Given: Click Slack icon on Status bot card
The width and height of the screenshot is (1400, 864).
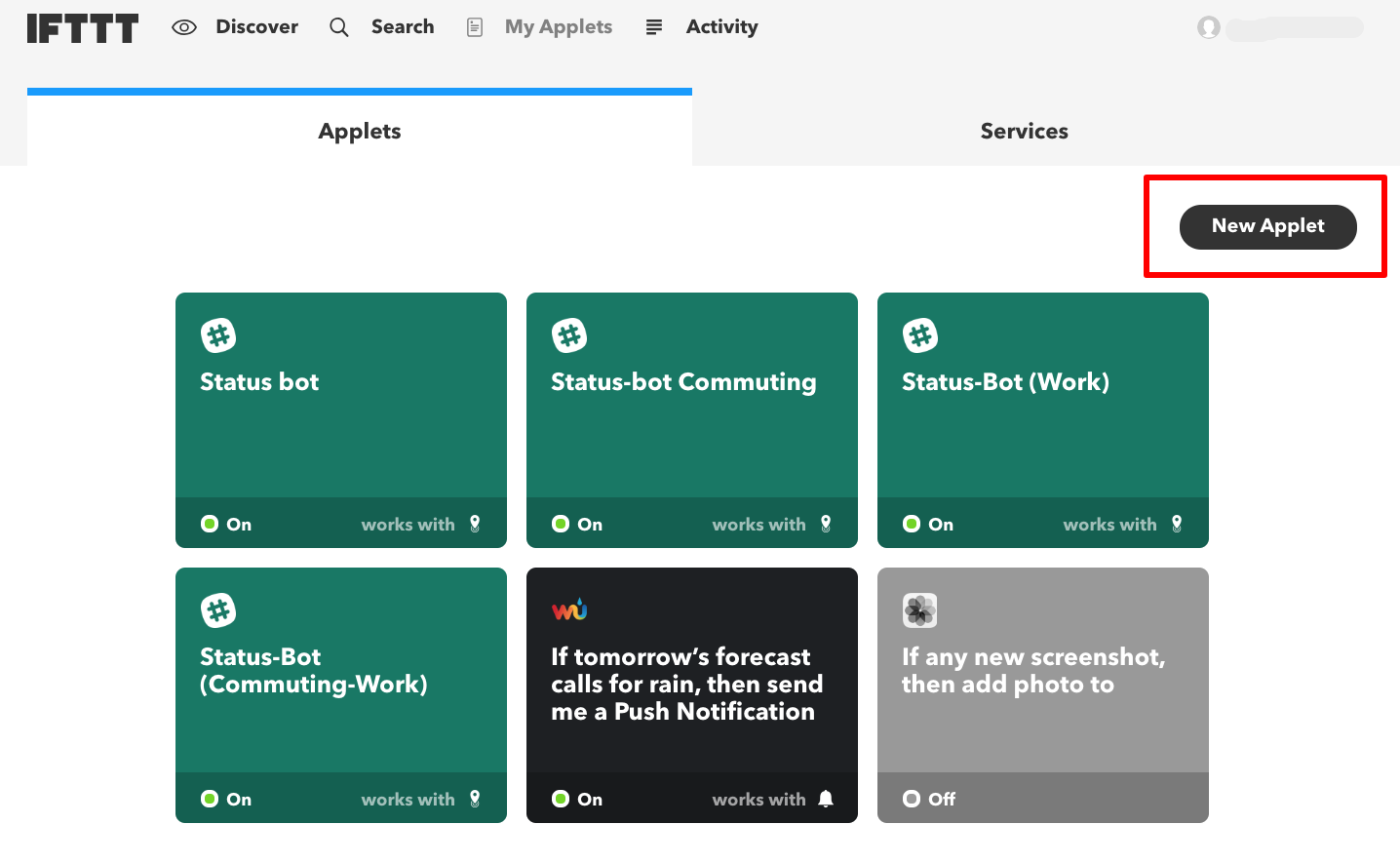Looking at the screenshot, I should pyautogui.click(x=218, y=335).
